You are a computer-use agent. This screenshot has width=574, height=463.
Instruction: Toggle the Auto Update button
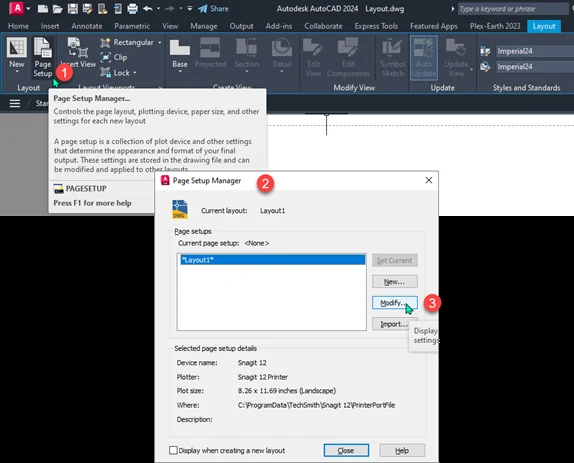click(424, 57)
